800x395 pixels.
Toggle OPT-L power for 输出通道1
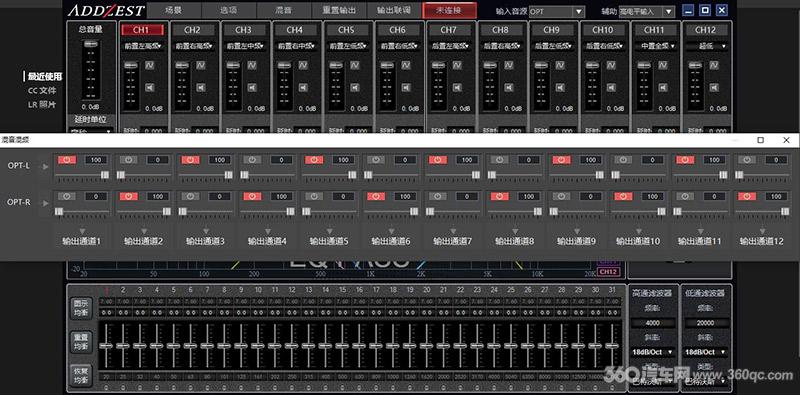click(67, 160)
